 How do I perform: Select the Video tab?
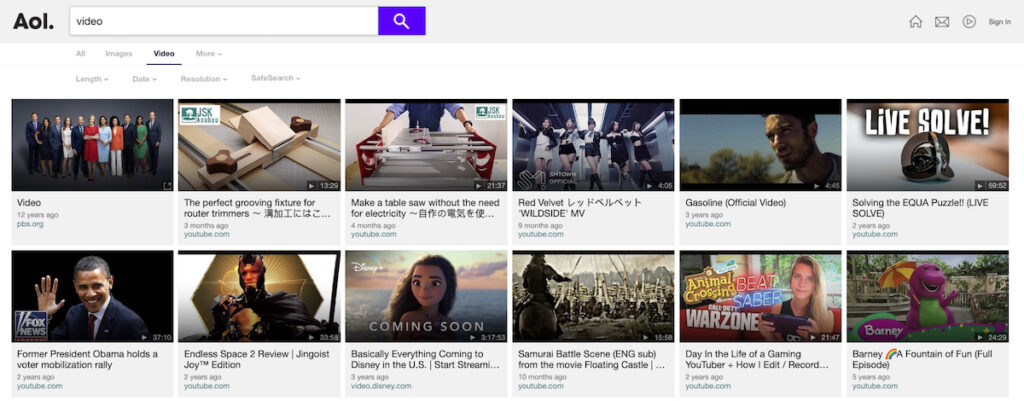[164, 54]
